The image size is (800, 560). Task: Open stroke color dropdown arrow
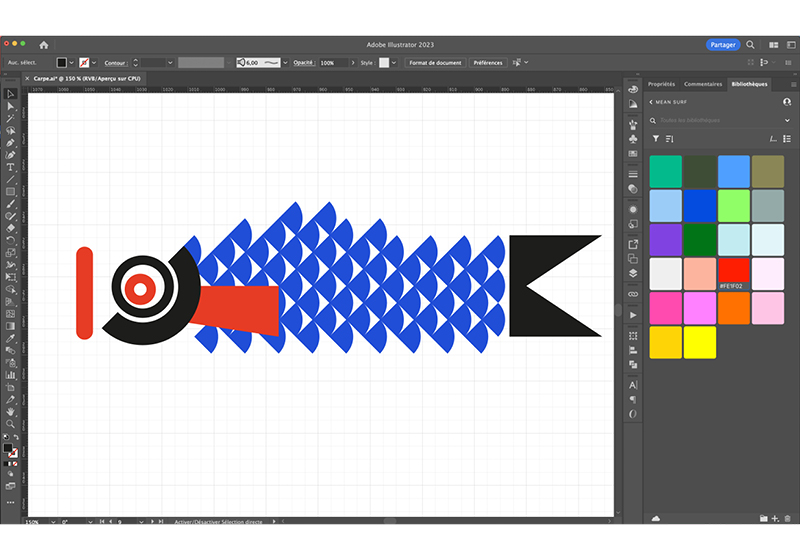click(x=94, y=63)
